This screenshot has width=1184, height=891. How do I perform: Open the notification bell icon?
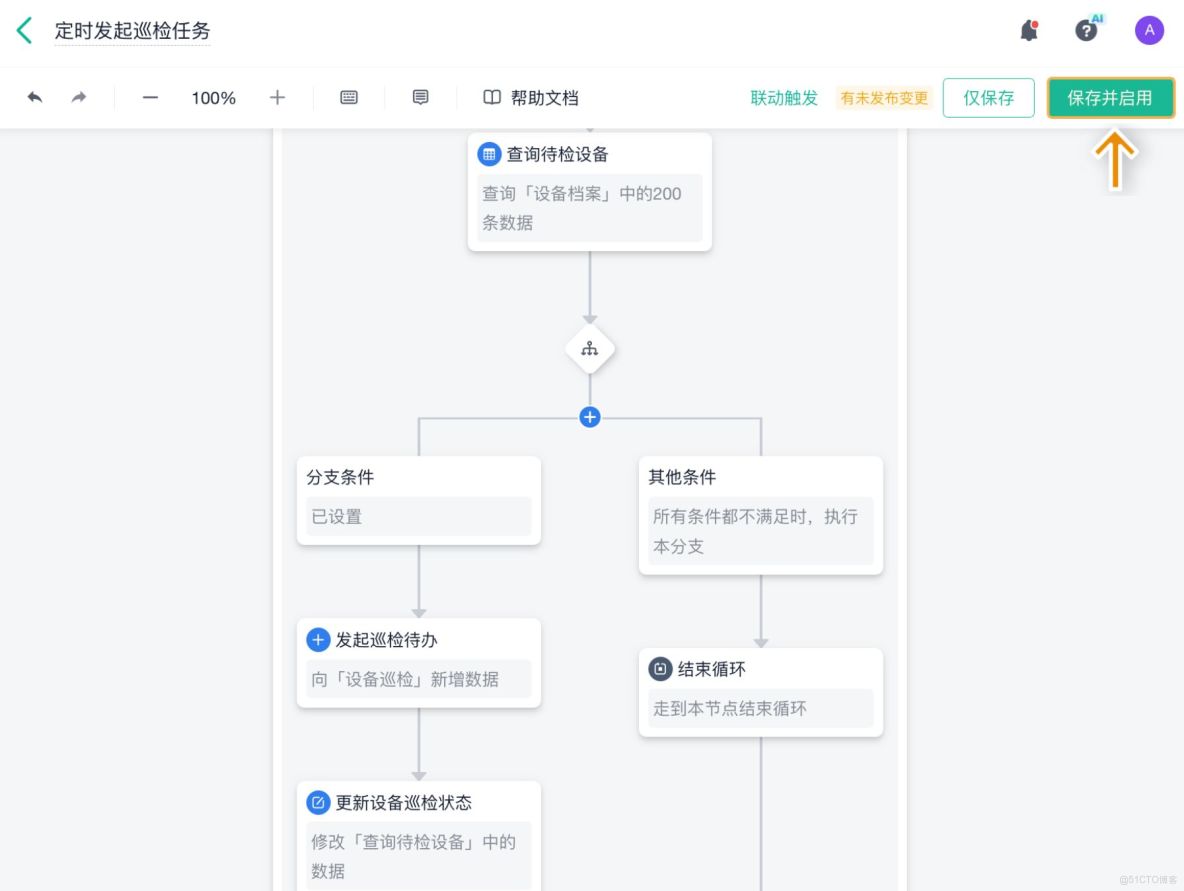(1029, 29)
